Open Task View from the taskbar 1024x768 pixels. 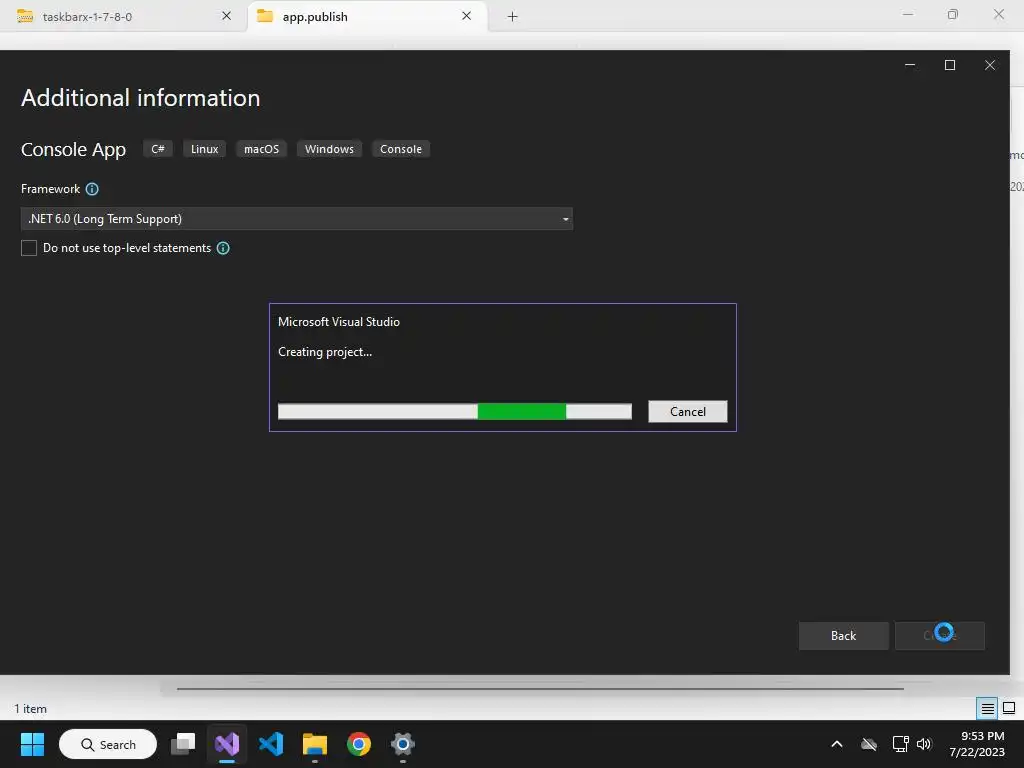pyautogui.click(x=183, y=744)
